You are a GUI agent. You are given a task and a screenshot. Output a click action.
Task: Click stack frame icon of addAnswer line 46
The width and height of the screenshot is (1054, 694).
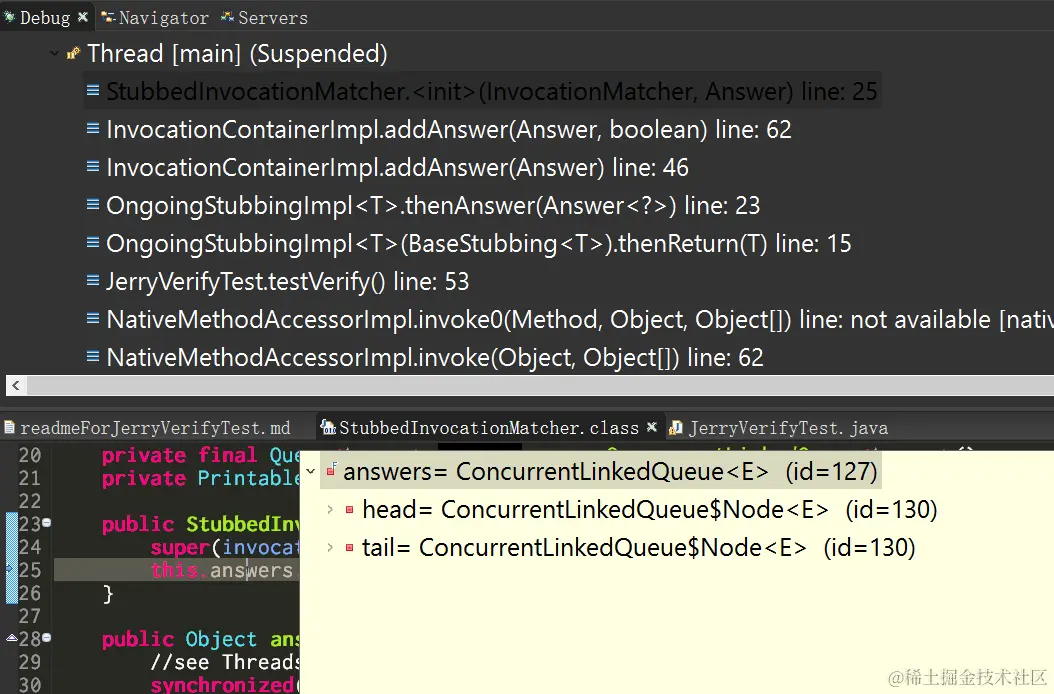tap(93, 165)
